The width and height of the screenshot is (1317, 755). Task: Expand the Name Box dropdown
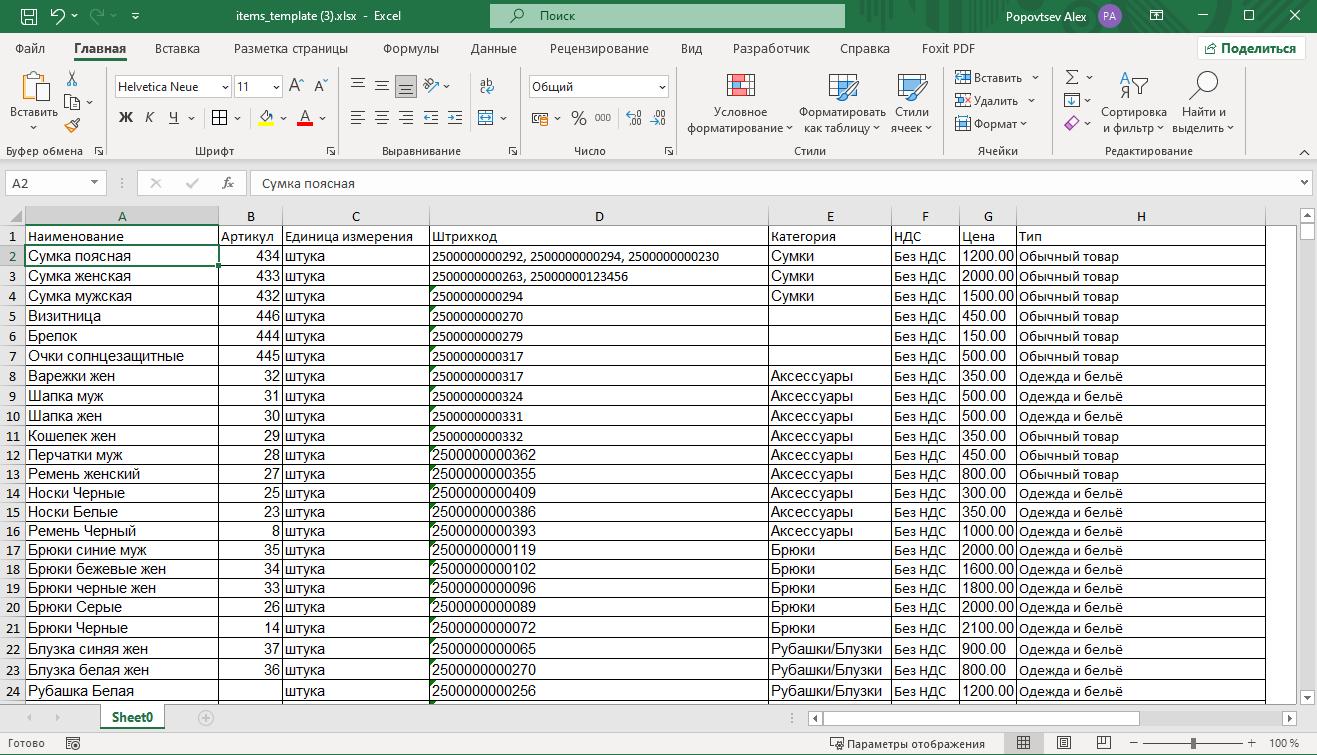click(95, 184)
